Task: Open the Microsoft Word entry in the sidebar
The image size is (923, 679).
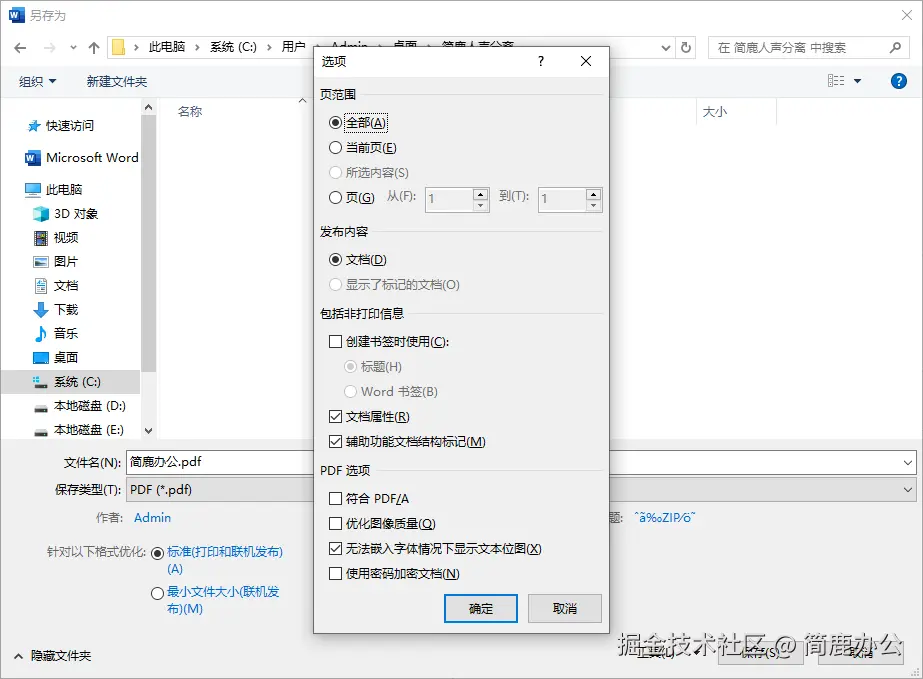Action: [x=92, y=157]
